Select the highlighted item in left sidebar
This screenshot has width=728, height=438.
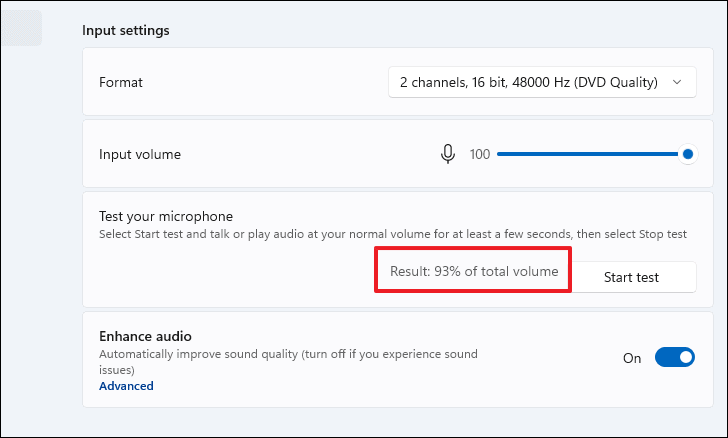click(x=20, y=28)
